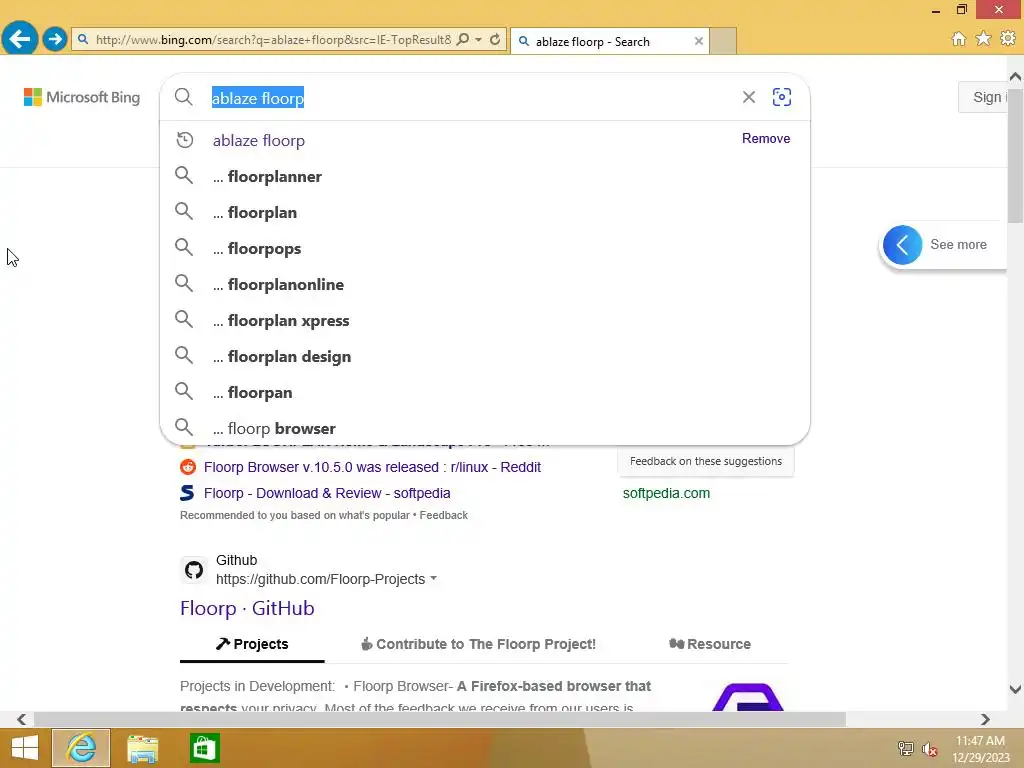Click the Microsoft Bing logo

pyautogui.click(x=82, y=97)
